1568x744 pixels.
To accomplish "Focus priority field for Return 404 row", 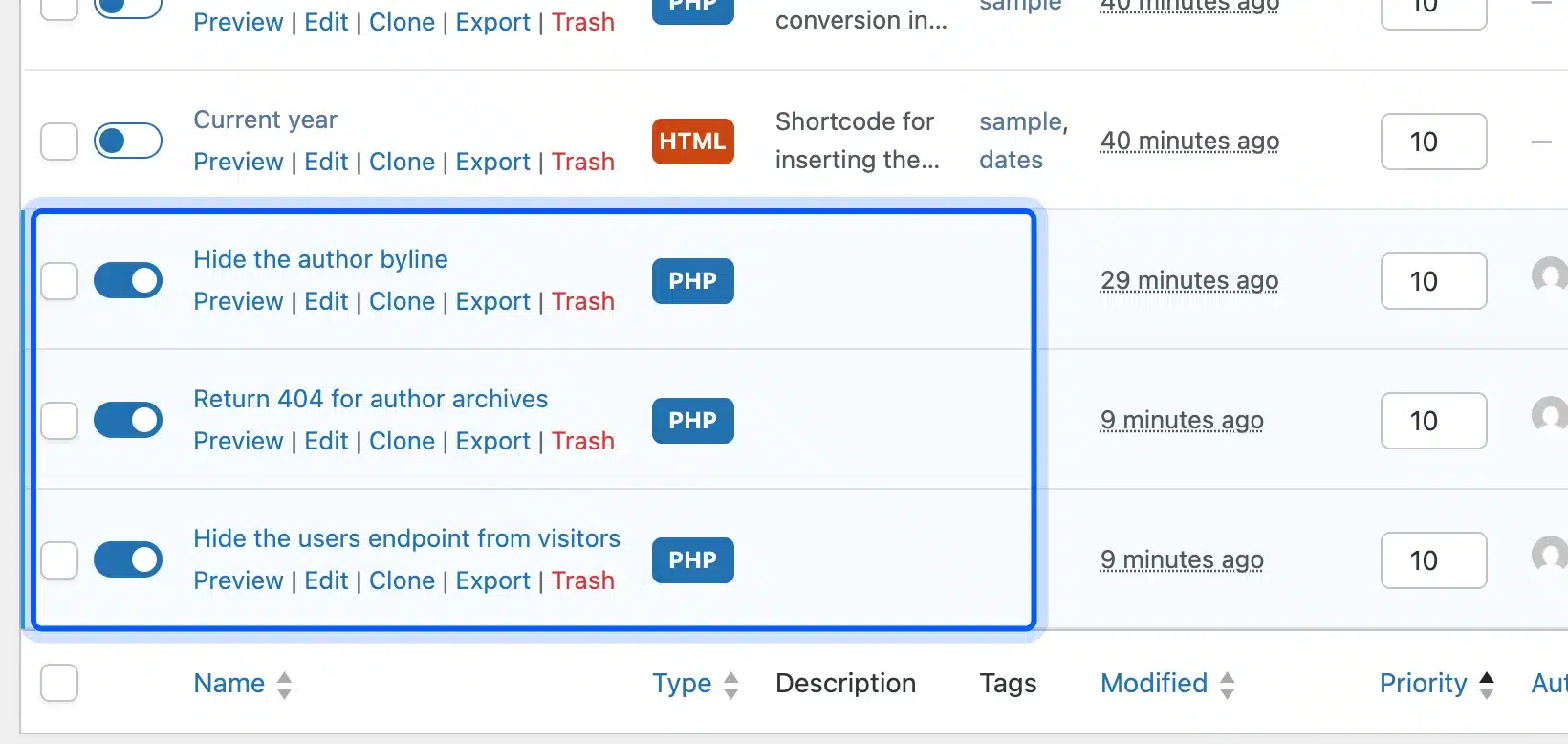I will pos(1433,421).
